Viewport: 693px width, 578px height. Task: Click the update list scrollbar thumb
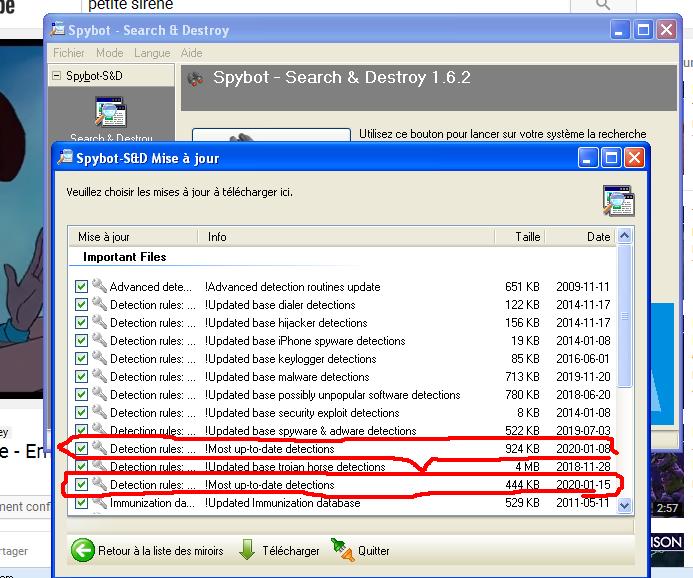[624, 316]
